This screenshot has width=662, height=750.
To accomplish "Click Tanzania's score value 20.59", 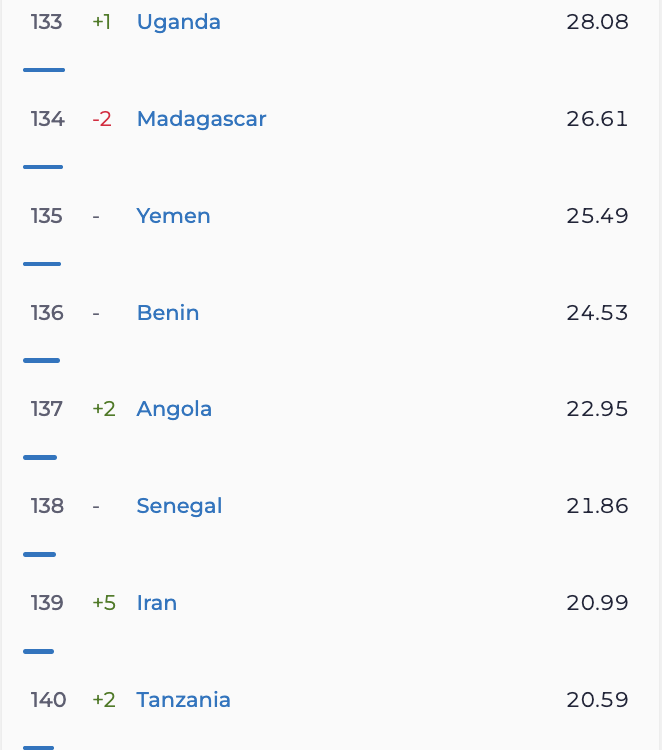I will (597, 700).
